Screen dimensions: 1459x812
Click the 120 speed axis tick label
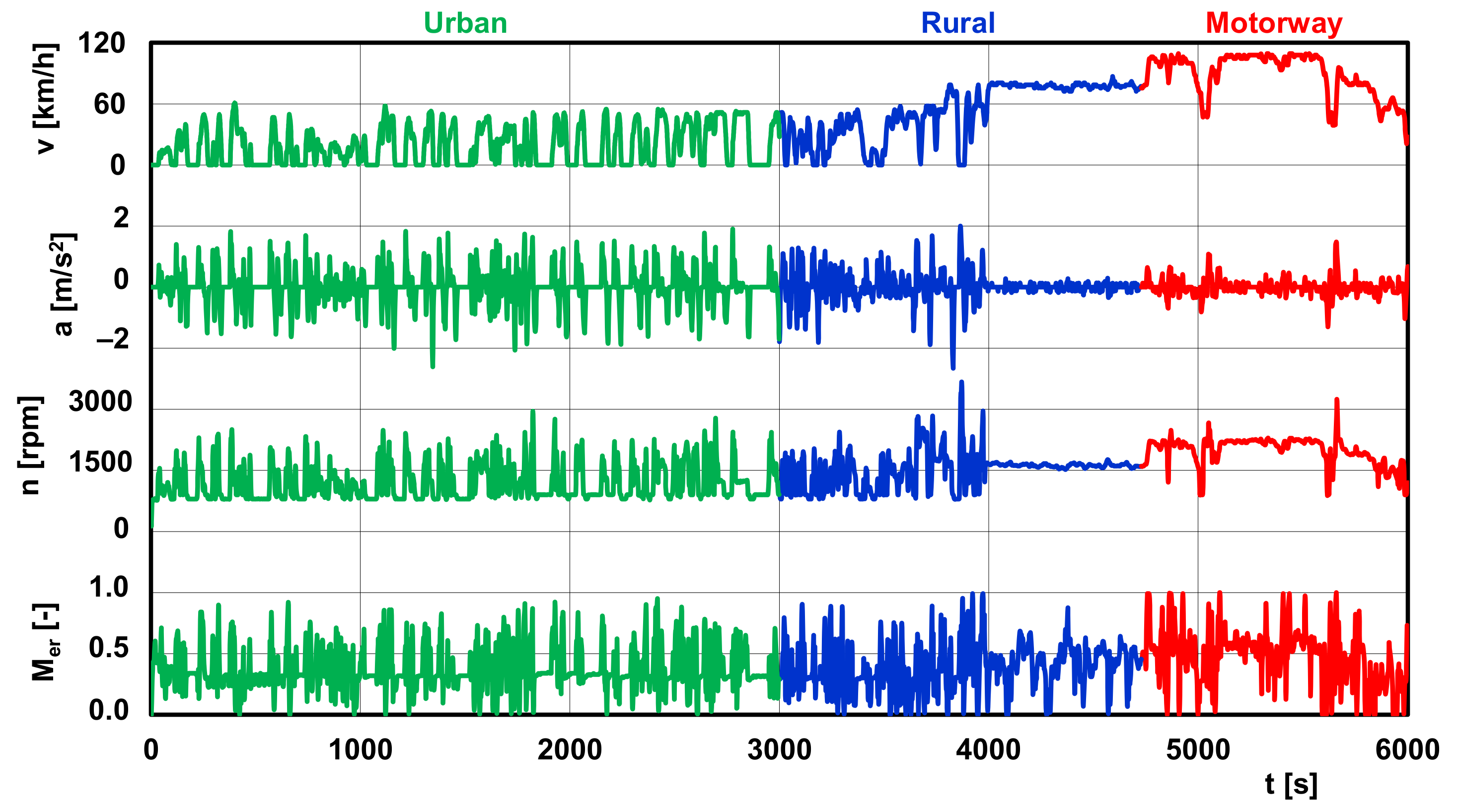point(101,44)
